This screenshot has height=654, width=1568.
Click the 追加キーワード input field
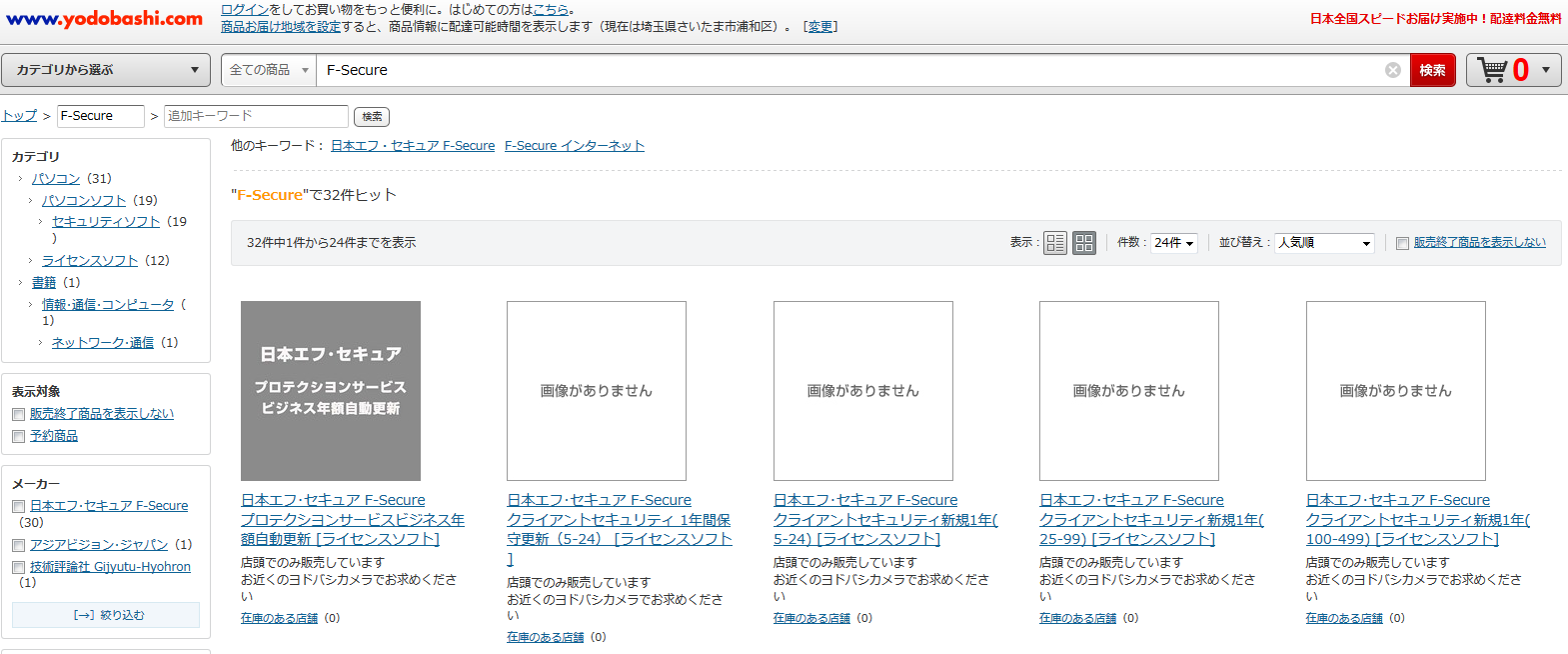click(256, 116)
